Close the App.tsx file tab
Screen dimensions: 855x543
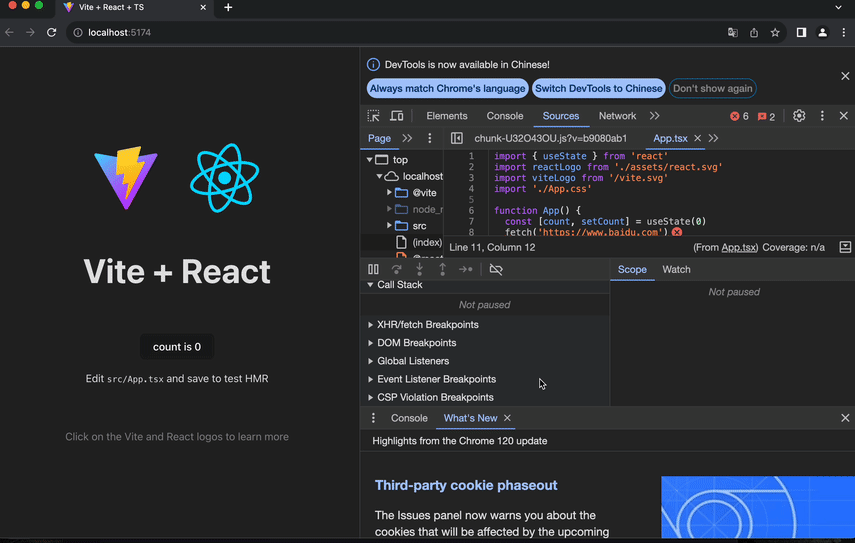pos(697,138)
